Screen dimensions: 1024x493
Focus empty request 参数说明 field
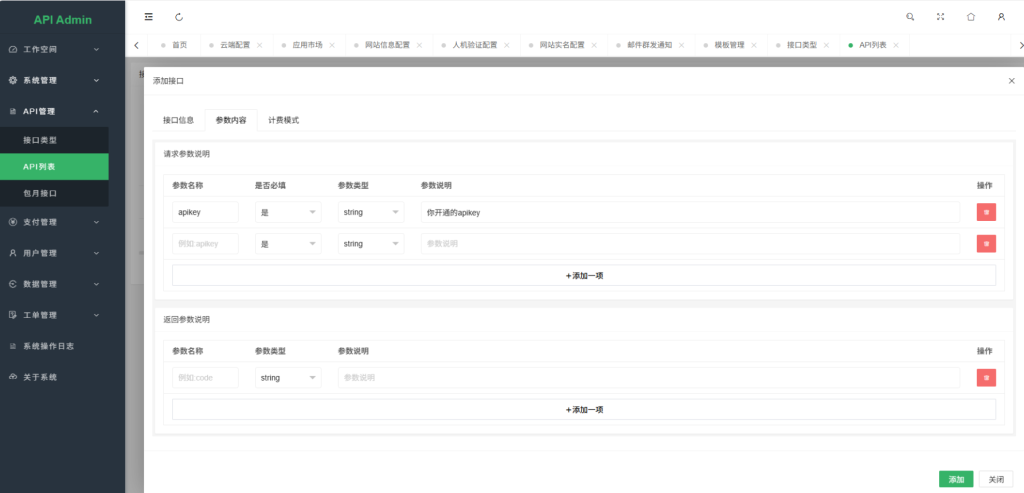point(690,244)
